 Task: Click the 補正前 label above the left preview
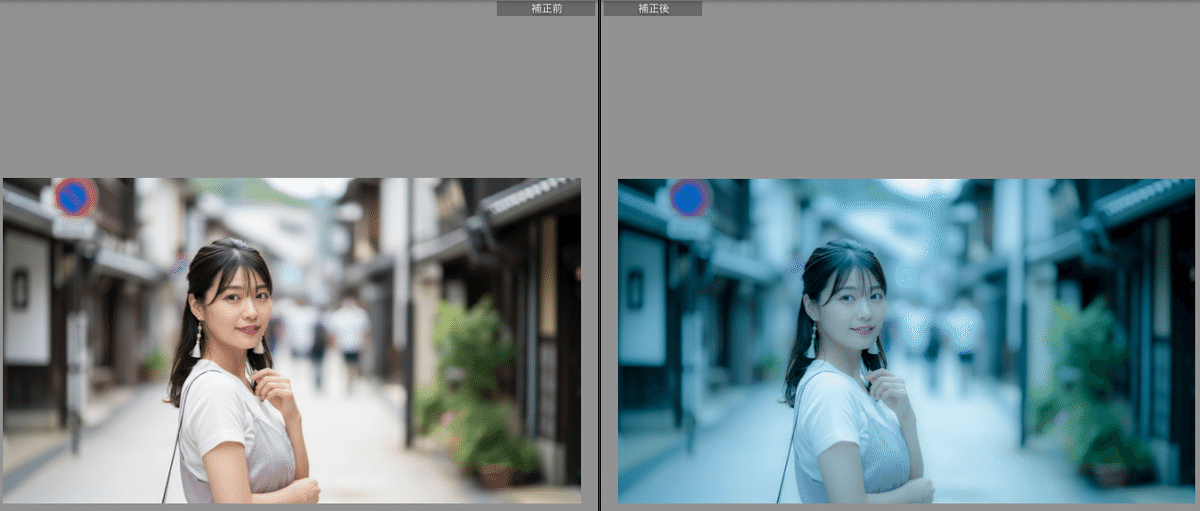546,8
